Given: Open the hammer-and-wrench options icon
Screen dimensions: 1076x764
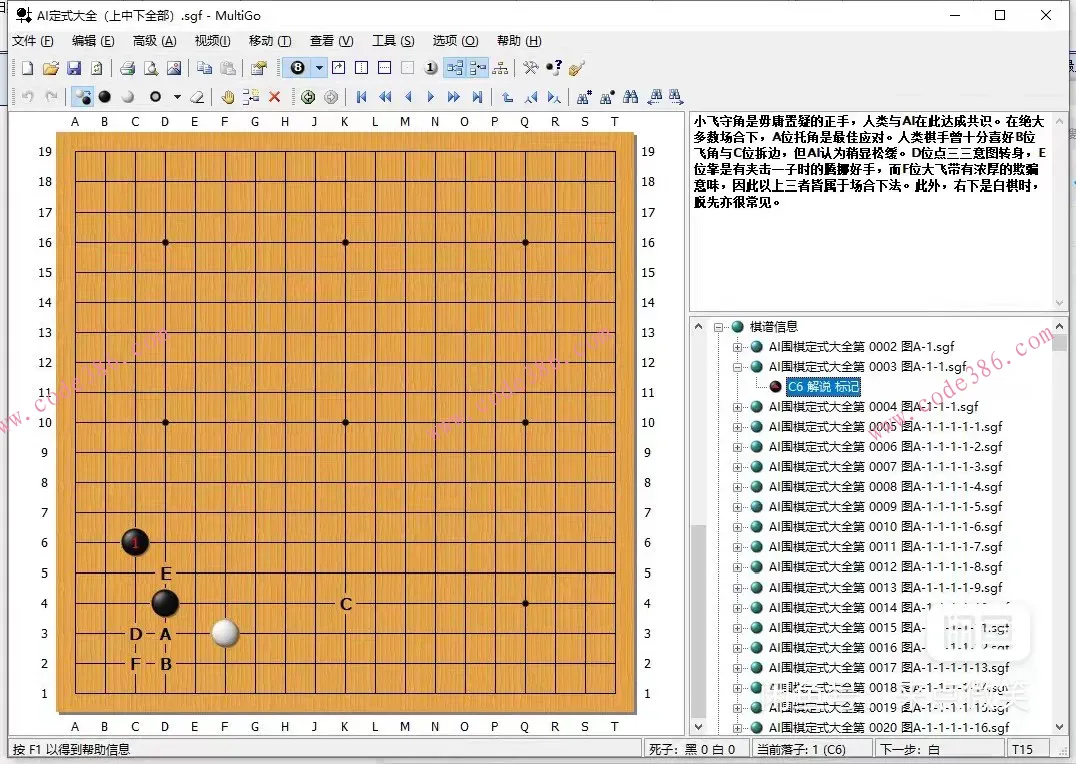Looking at the screenshot, I should point(531,68).
